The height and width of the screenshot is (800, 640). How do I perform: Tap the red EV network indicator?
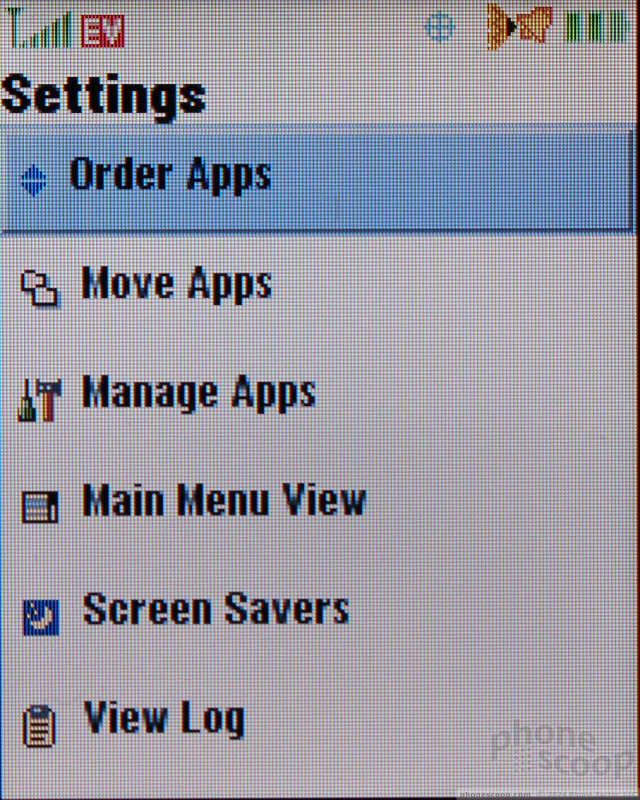[103, 31]
